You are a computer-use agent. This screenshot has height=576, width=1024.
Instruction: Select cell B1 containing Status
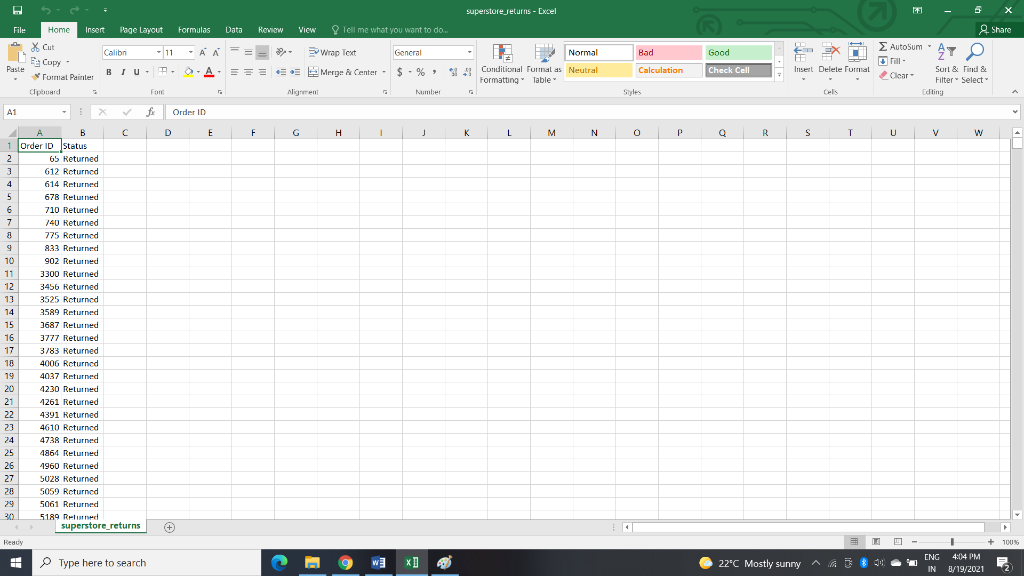coord(80,146)
